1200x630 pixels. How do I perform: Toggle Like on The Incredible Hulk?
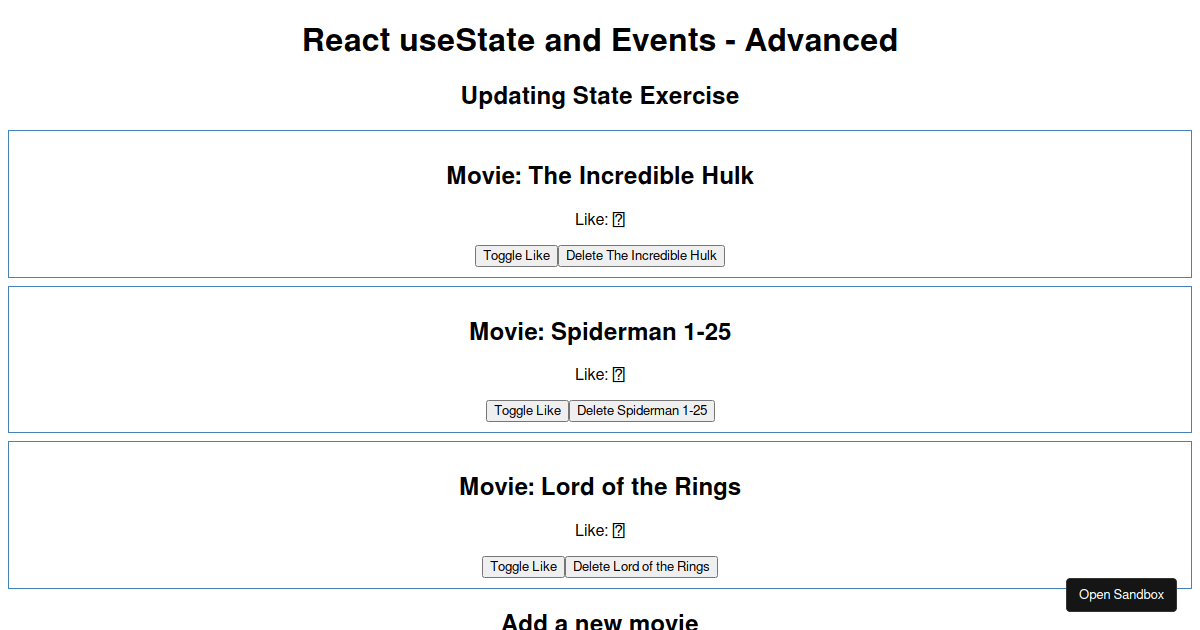516,255
